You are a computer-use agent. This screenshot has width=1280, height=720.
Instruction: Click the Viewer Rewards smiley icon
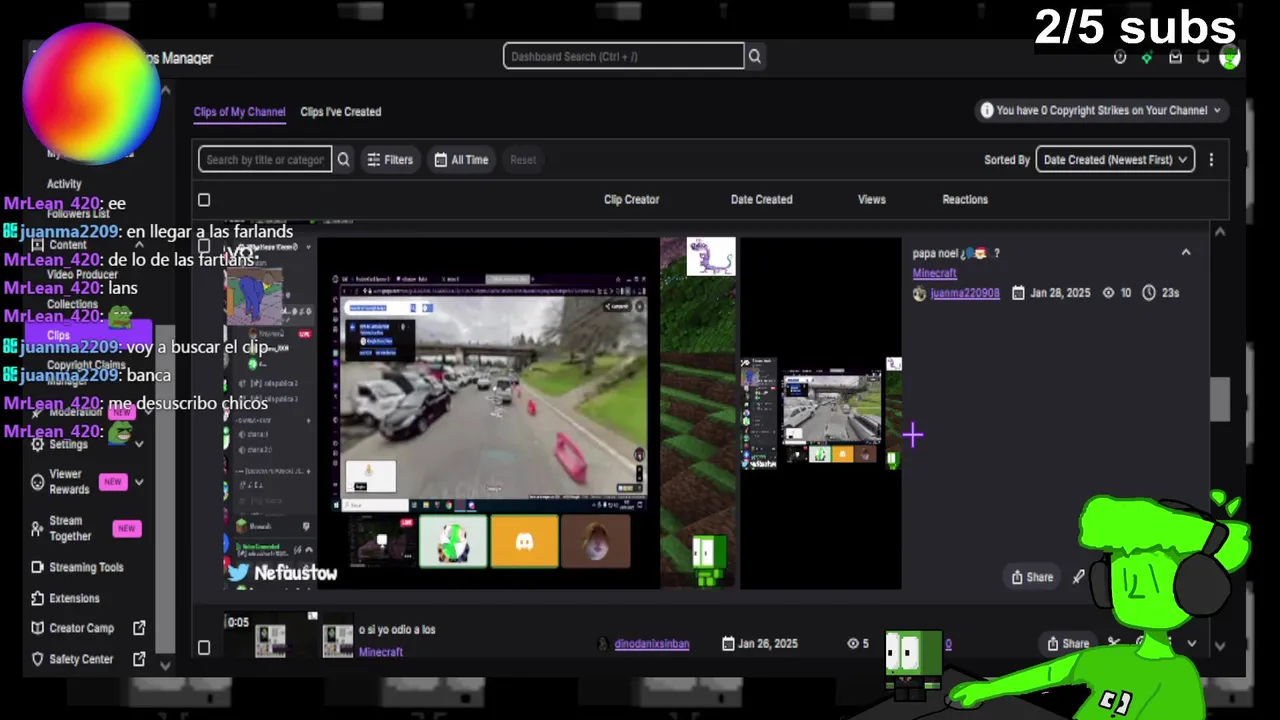pos(38,482)
